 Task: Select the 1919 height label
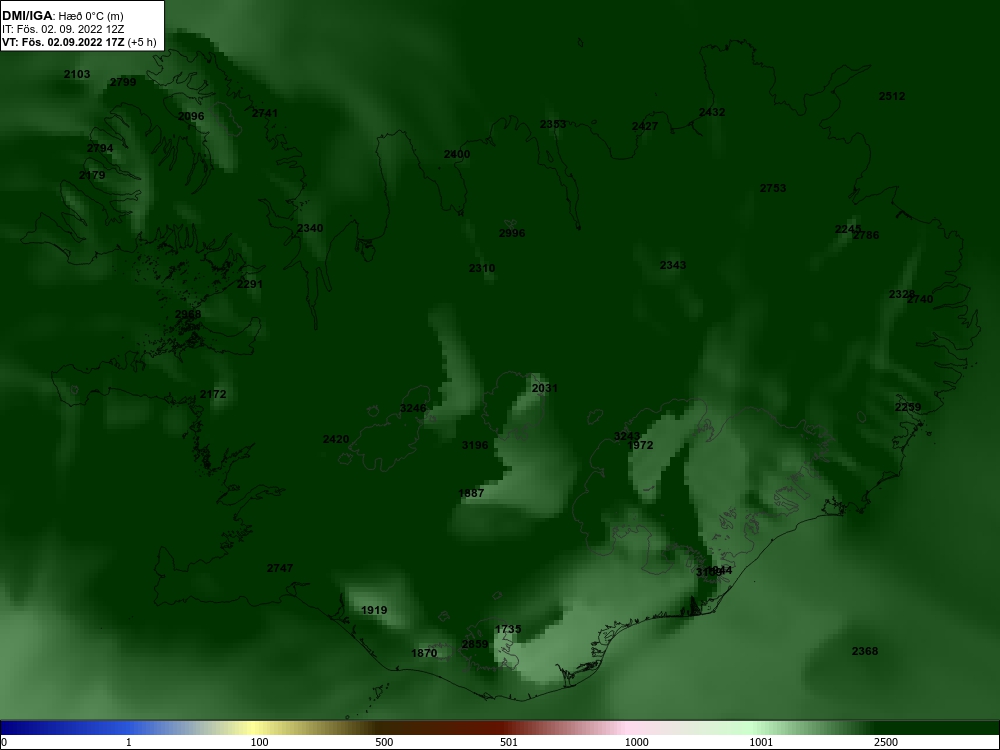tap(374, 610)
